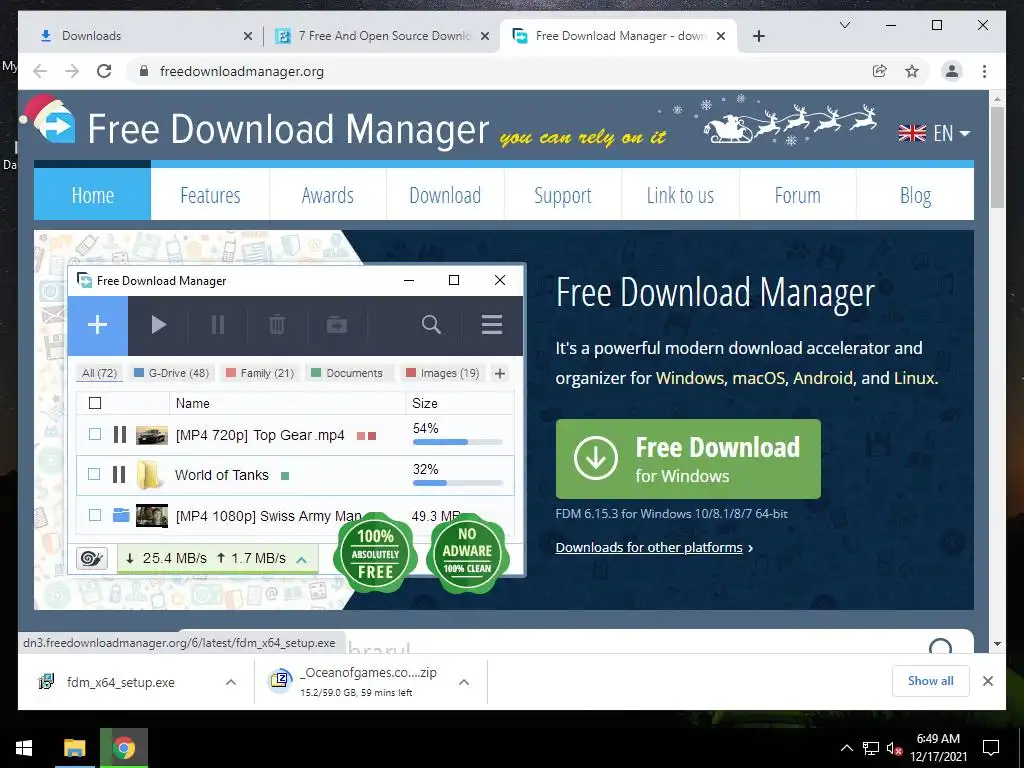Click the browser forward arrow

(72, 71)
